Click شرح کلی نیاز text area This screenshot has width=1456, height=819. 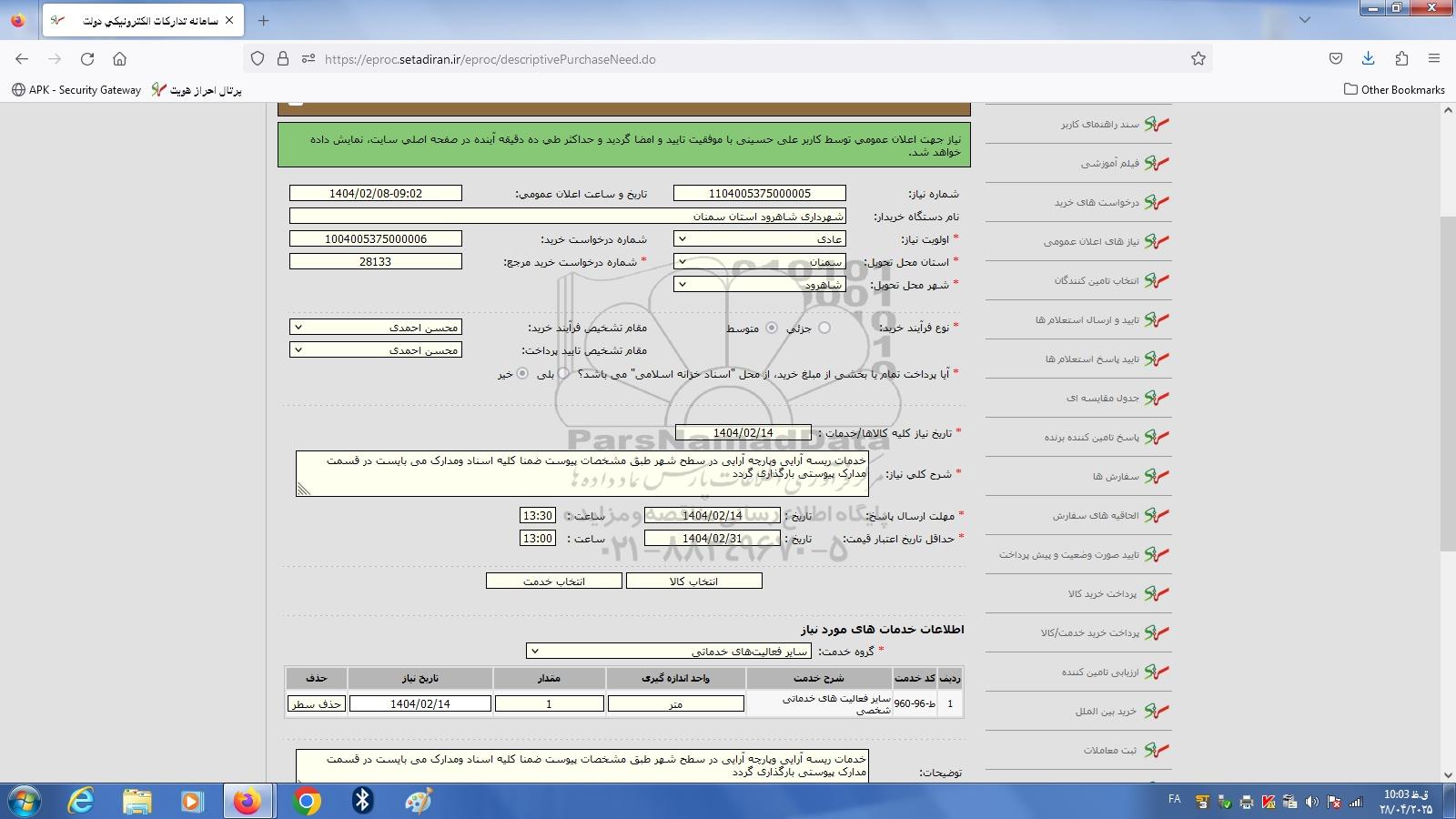point(581,474)
